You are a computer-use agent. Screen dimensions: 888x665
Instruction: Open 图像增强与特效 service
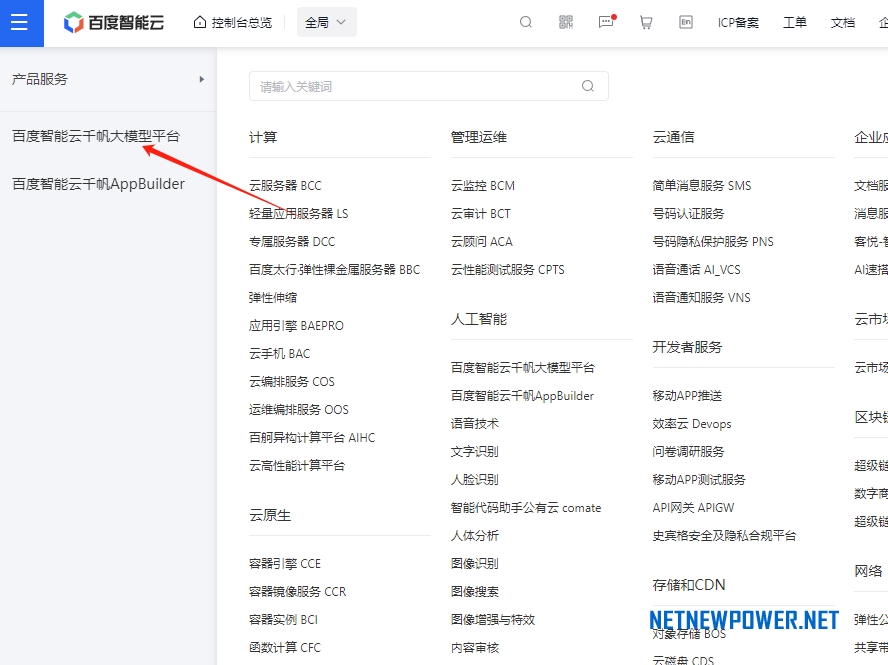click(493, 620)
